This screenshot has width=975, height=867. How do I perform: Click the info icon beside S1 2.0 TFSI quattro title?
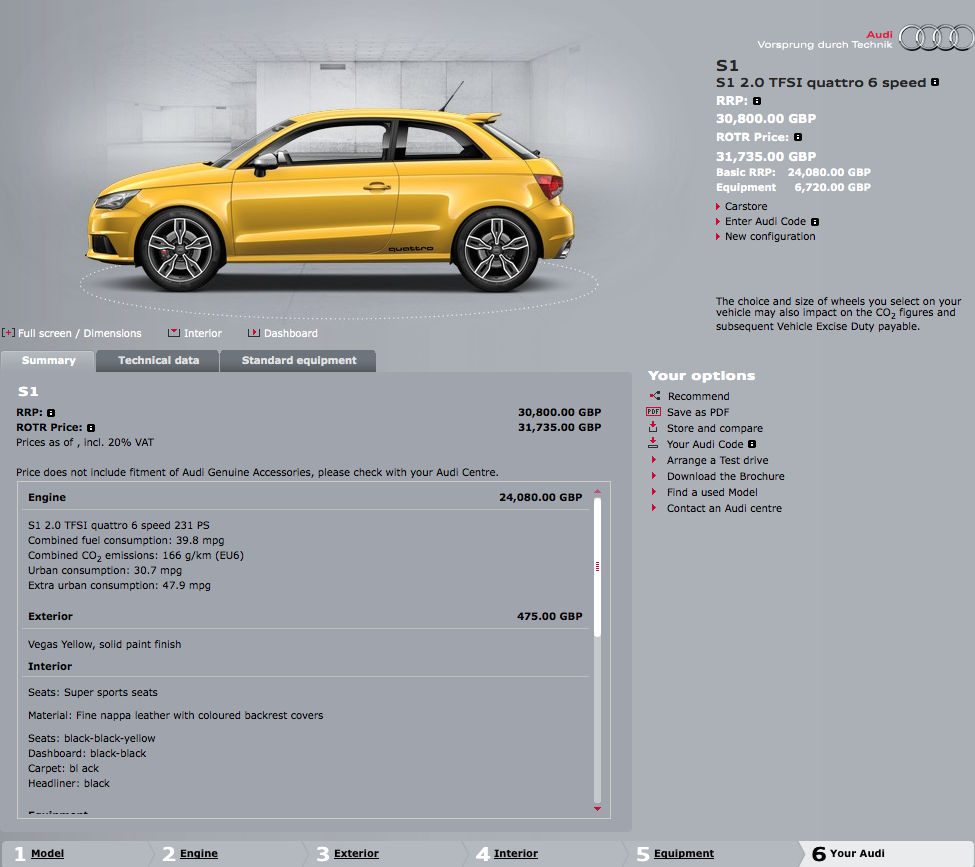point(935,83)
